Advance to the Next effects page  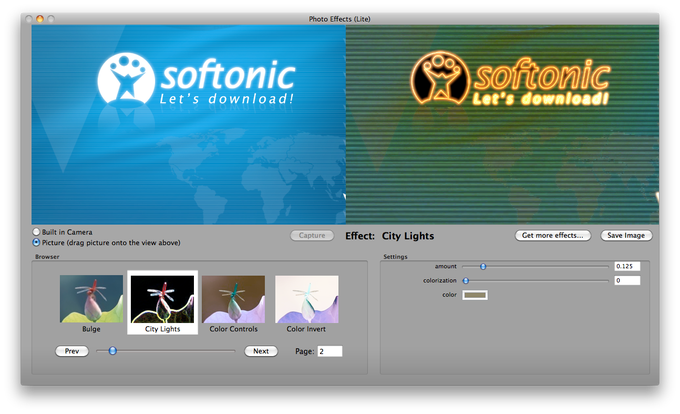click(x=261, y=351)
